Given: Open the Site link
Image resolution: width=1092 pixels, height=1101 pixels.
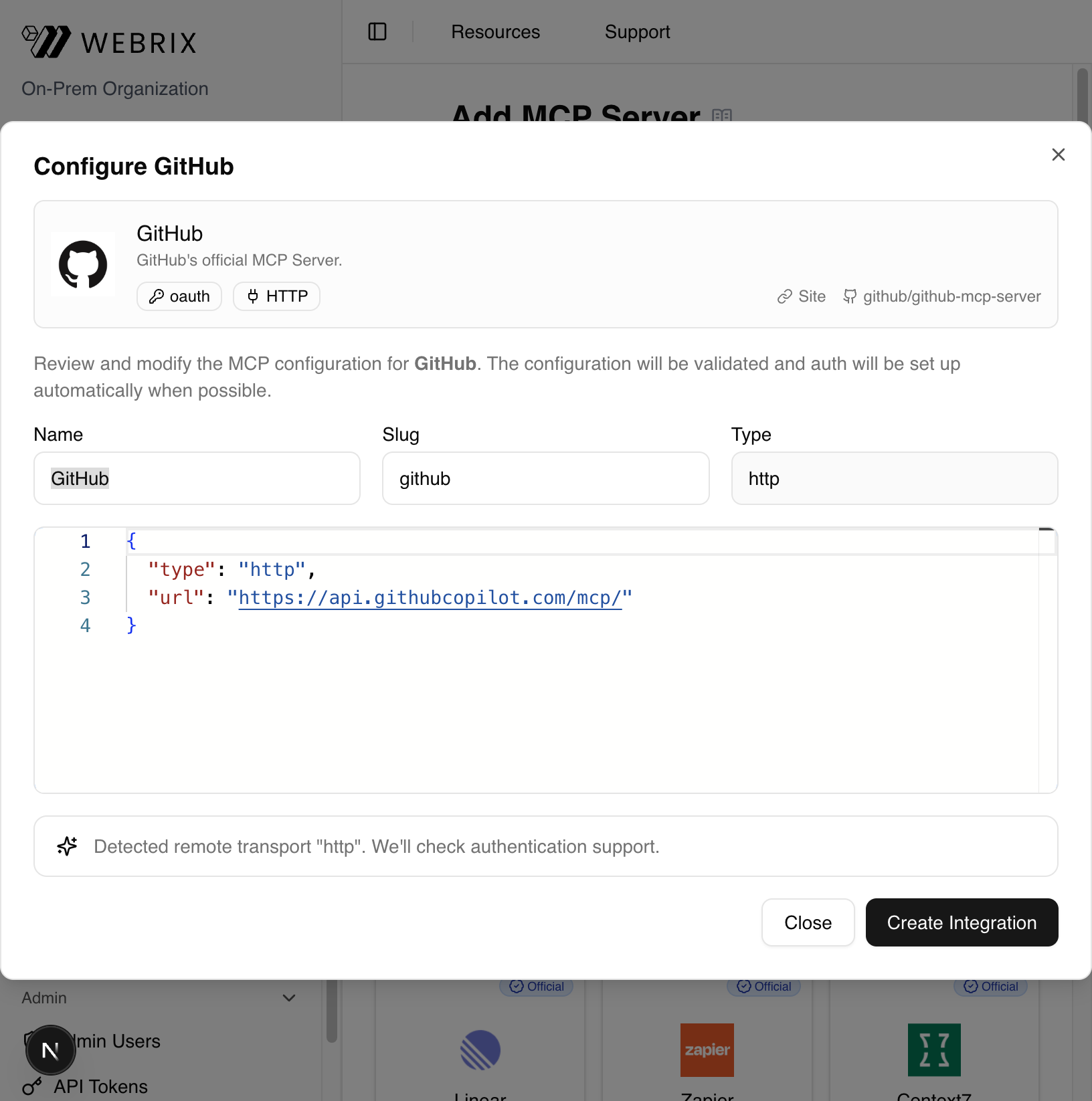Looking at the screenshot, I should (802, 296).
